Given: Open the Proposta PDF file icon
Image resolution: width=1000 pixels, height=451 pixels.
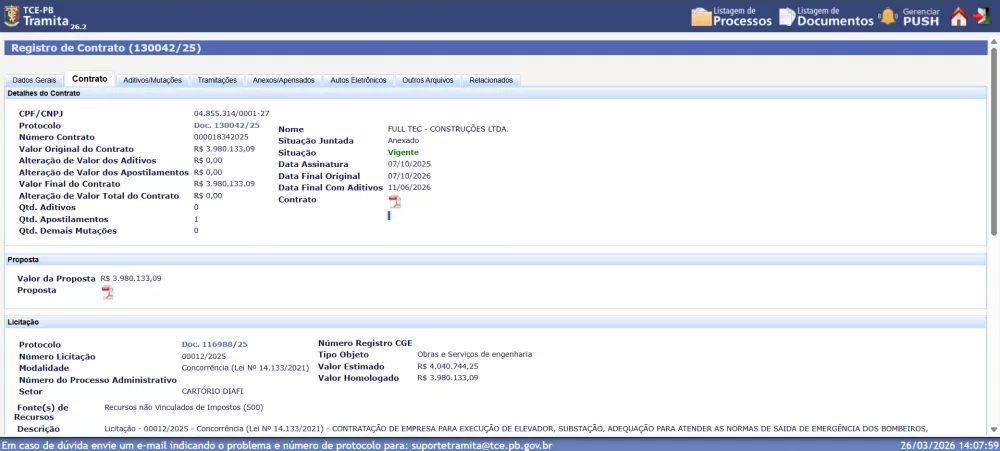Looking at the screenshot, I should click(107, 292).
